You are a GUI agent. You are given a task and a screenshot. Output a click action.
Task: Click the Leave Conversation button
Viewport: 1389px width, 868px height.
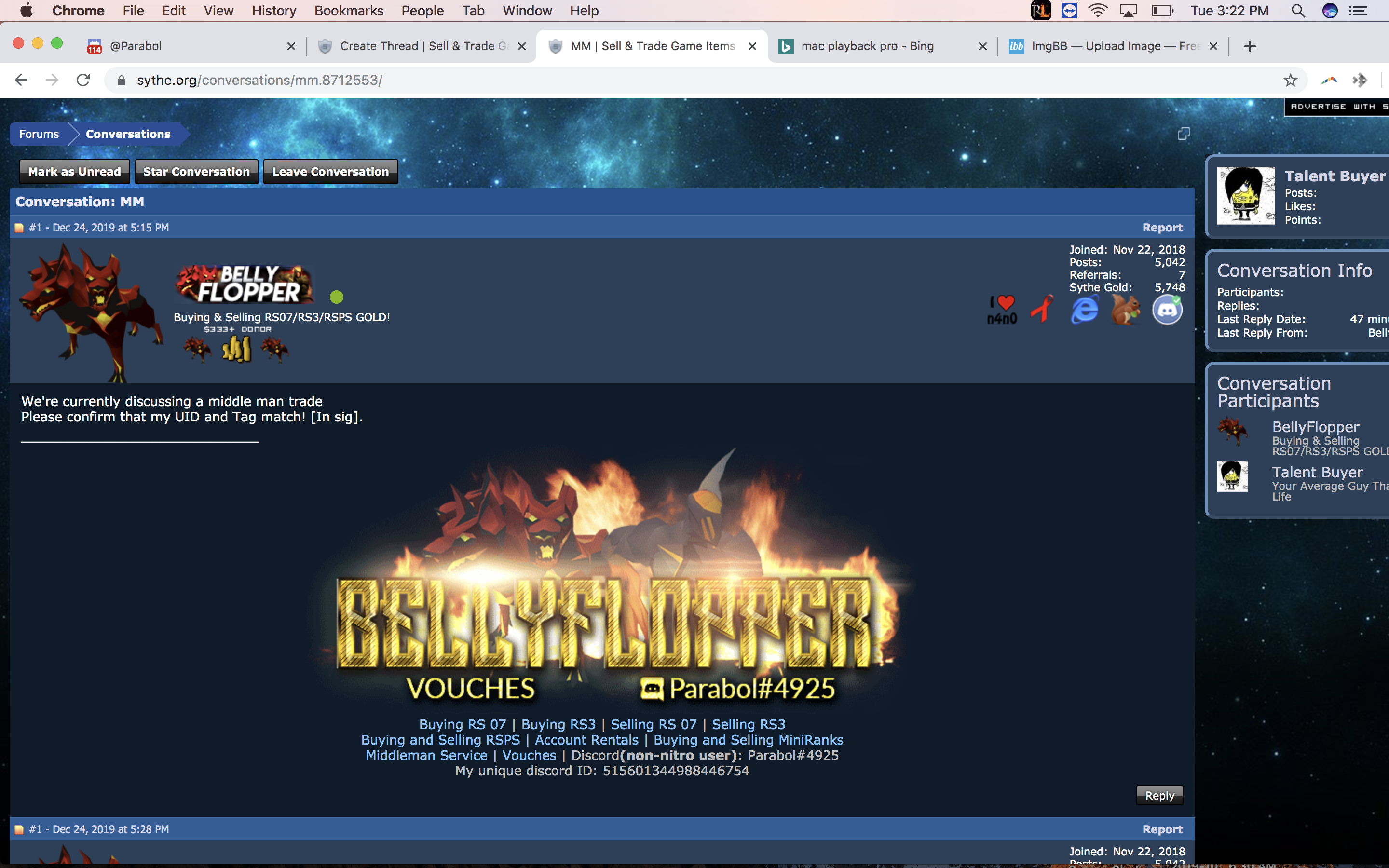tap(330, 172)
